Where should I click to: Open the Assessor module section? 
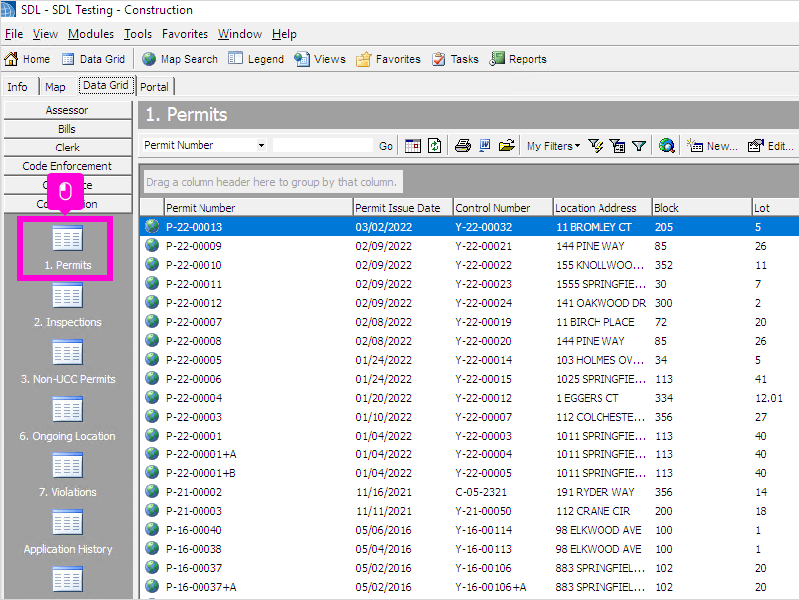67,110
